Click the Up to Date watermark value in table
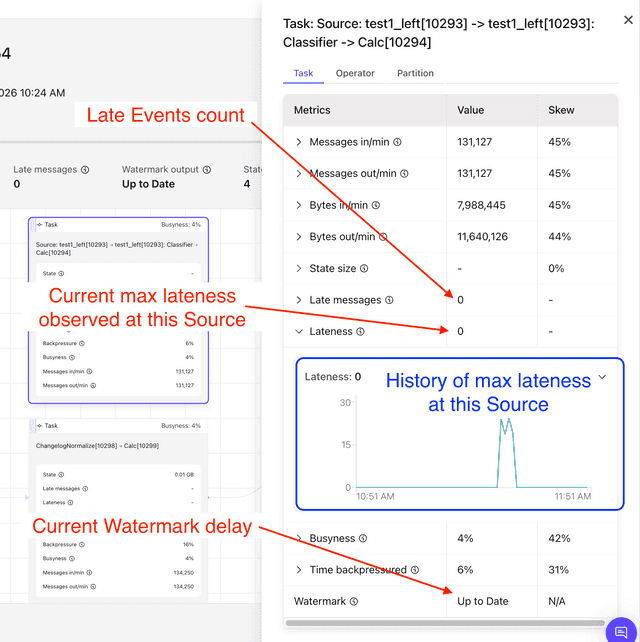640x642 pixels. (x=483, y=601)
